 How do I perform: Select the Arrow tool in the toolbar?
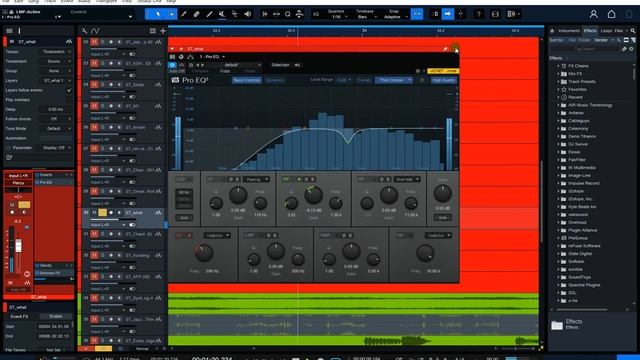(x=158, y=14)
